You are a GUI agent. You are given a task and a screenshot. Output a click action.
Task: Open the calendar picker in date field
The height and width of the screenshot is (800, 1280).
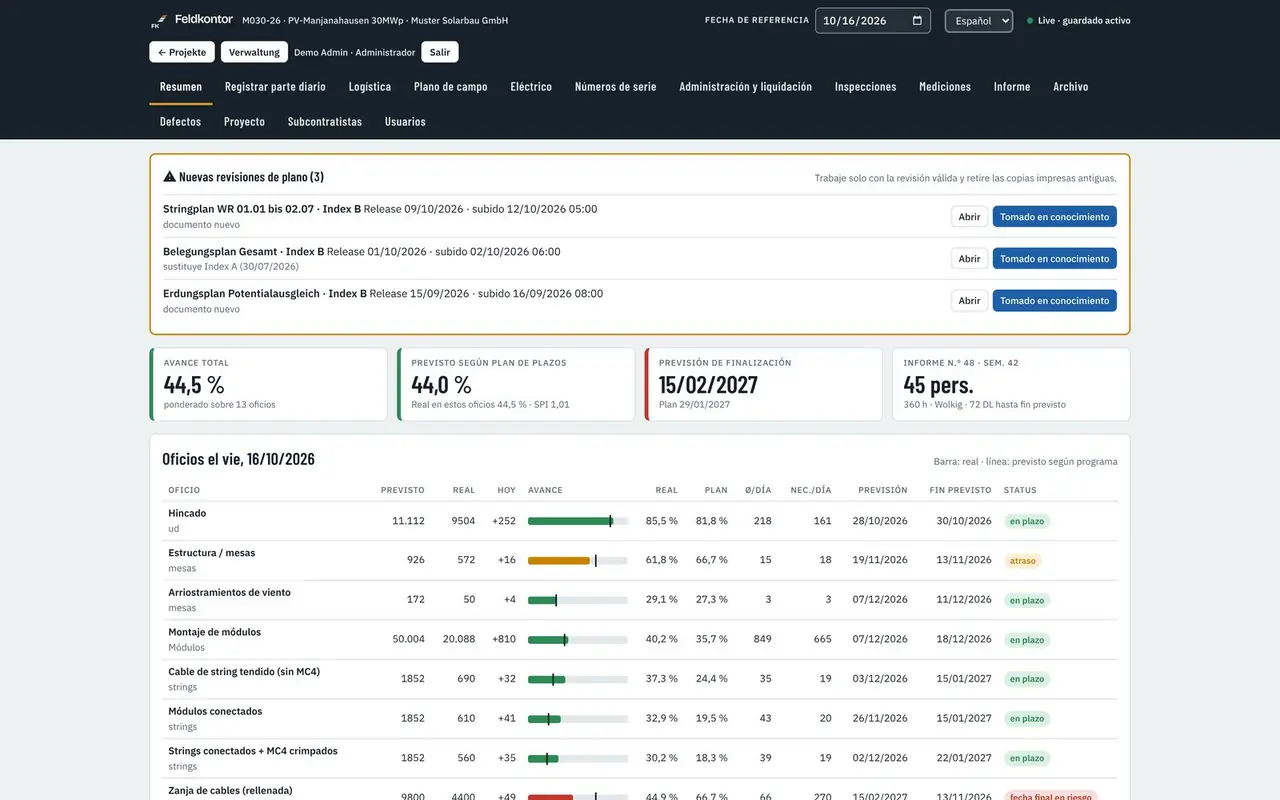[918, 21]
